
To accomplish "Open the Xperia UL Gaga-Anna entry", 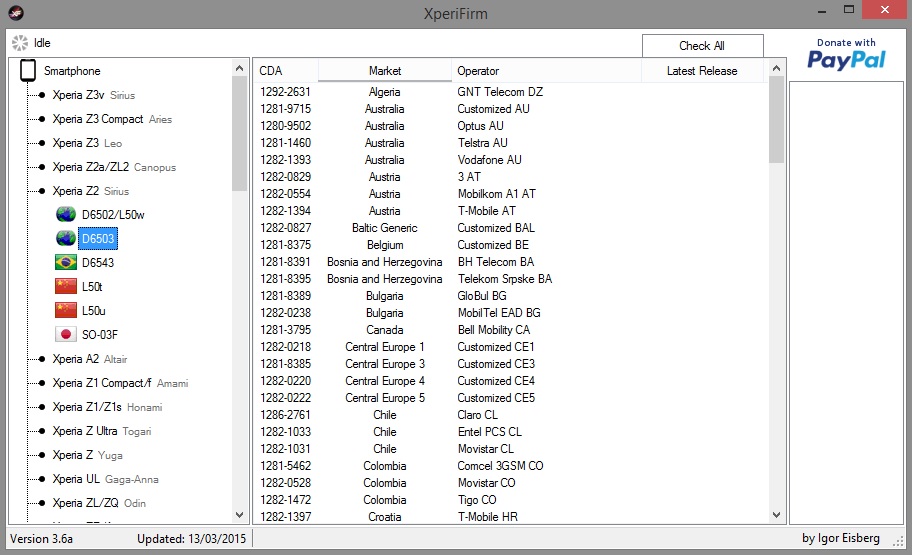I will pyautogui.click(x=105, y=479).
